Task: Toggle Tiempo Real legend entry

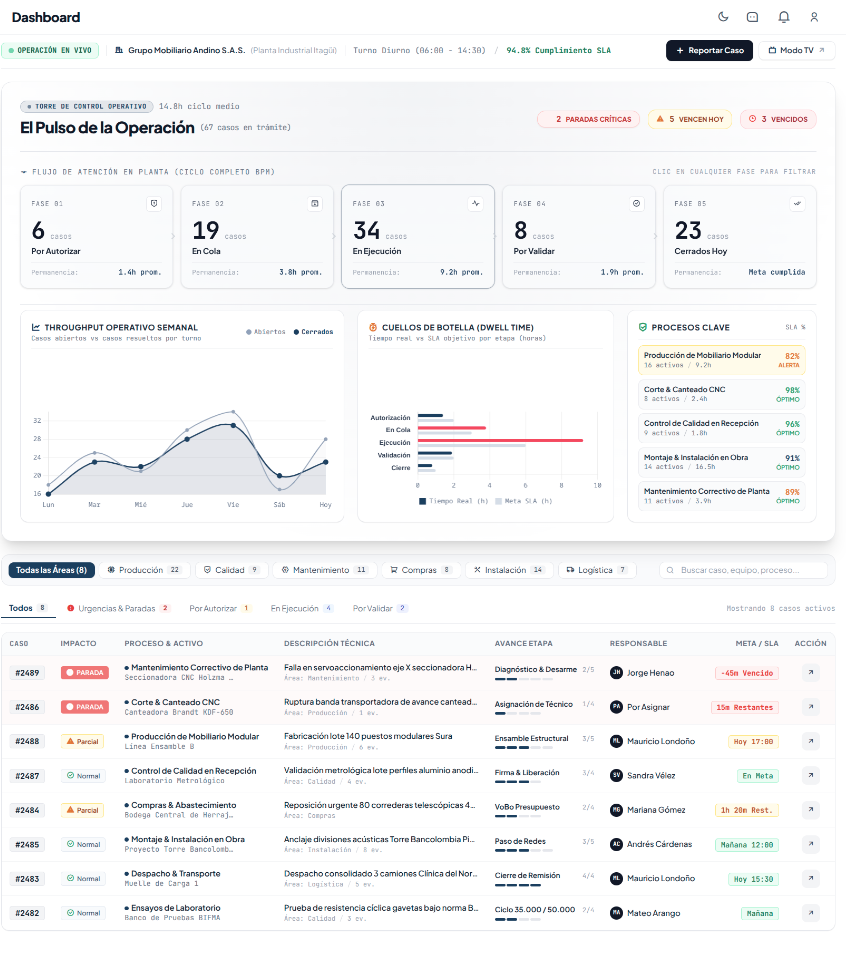Action: tap(453, 501)
